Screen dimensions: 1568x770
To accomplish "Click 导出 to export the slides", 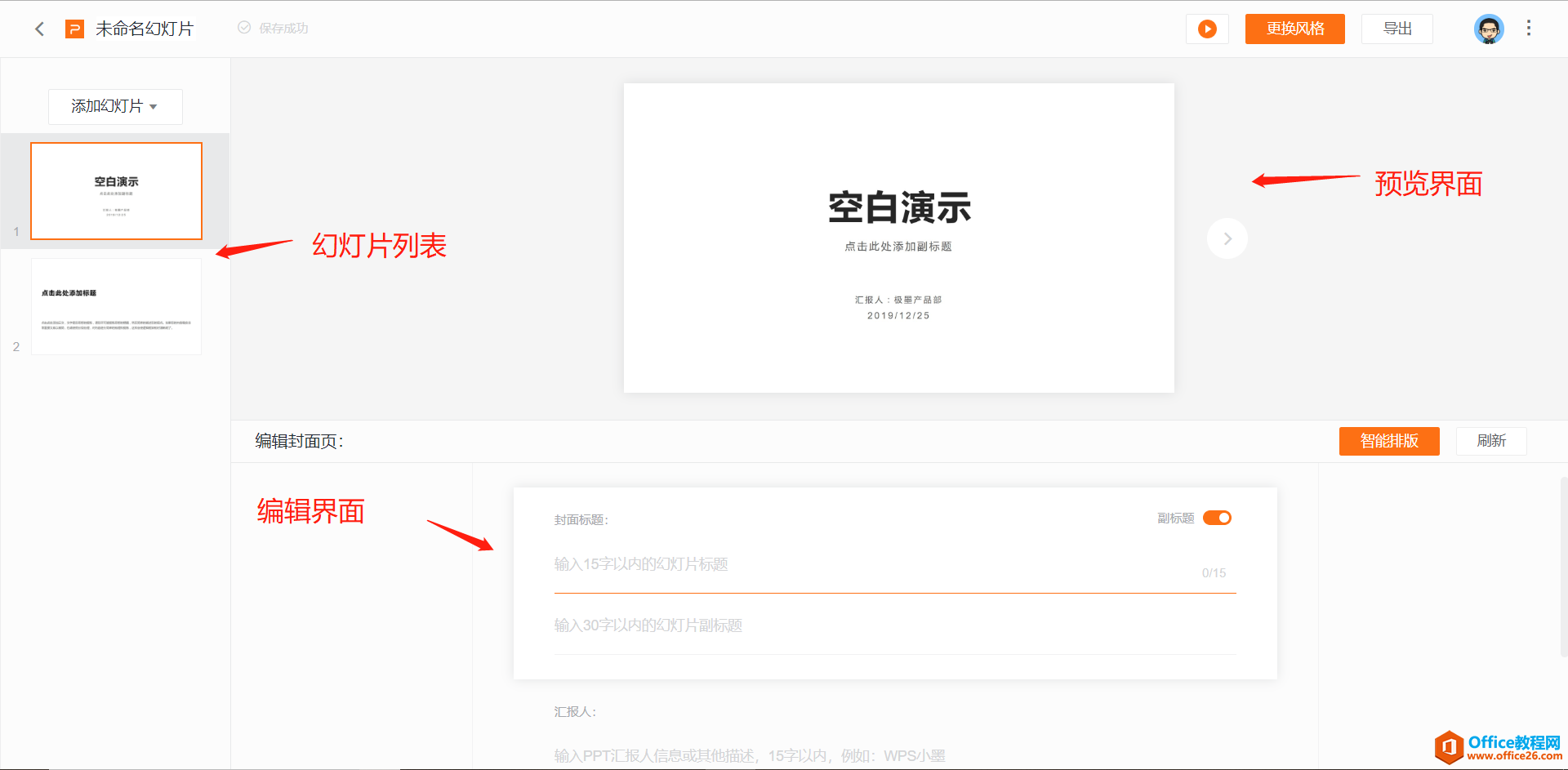I will pyautogui.click(x=1396, y=29).
